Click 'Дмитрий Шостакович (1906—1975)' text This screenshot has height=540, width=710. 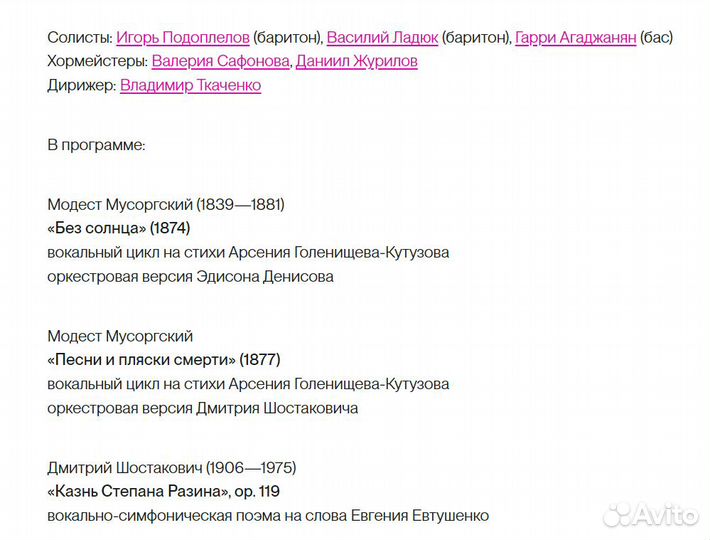(x=172, y=468)
